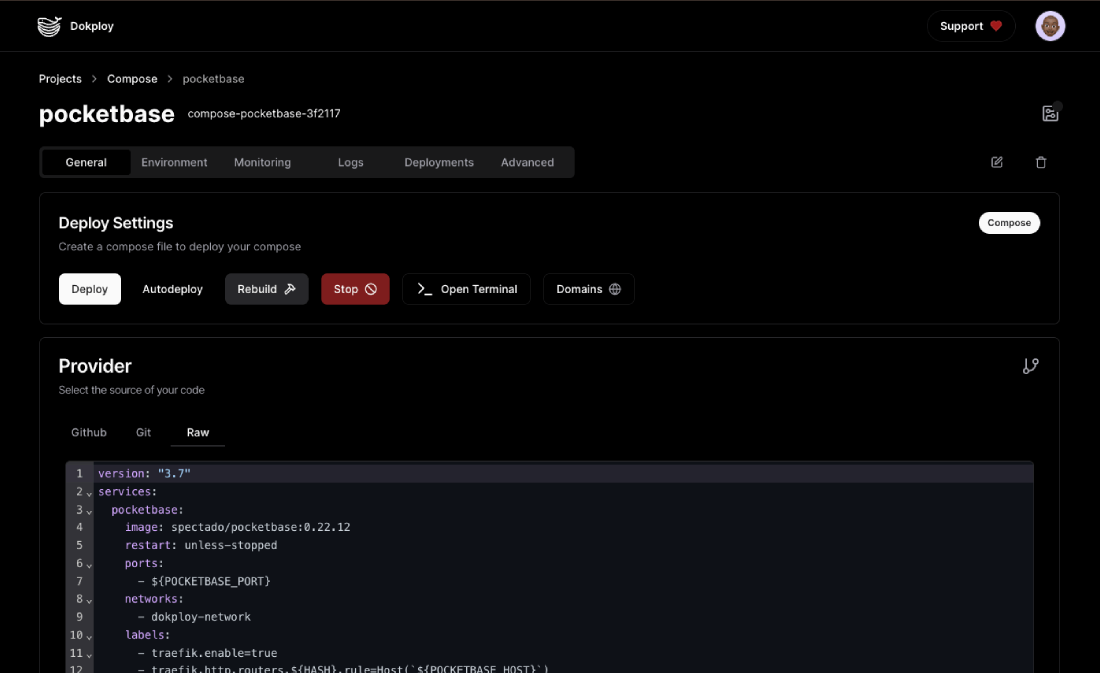The image size is (1100, 673).
Task: Collapse the labels block at line 10
Action: [x=89, y=637]
